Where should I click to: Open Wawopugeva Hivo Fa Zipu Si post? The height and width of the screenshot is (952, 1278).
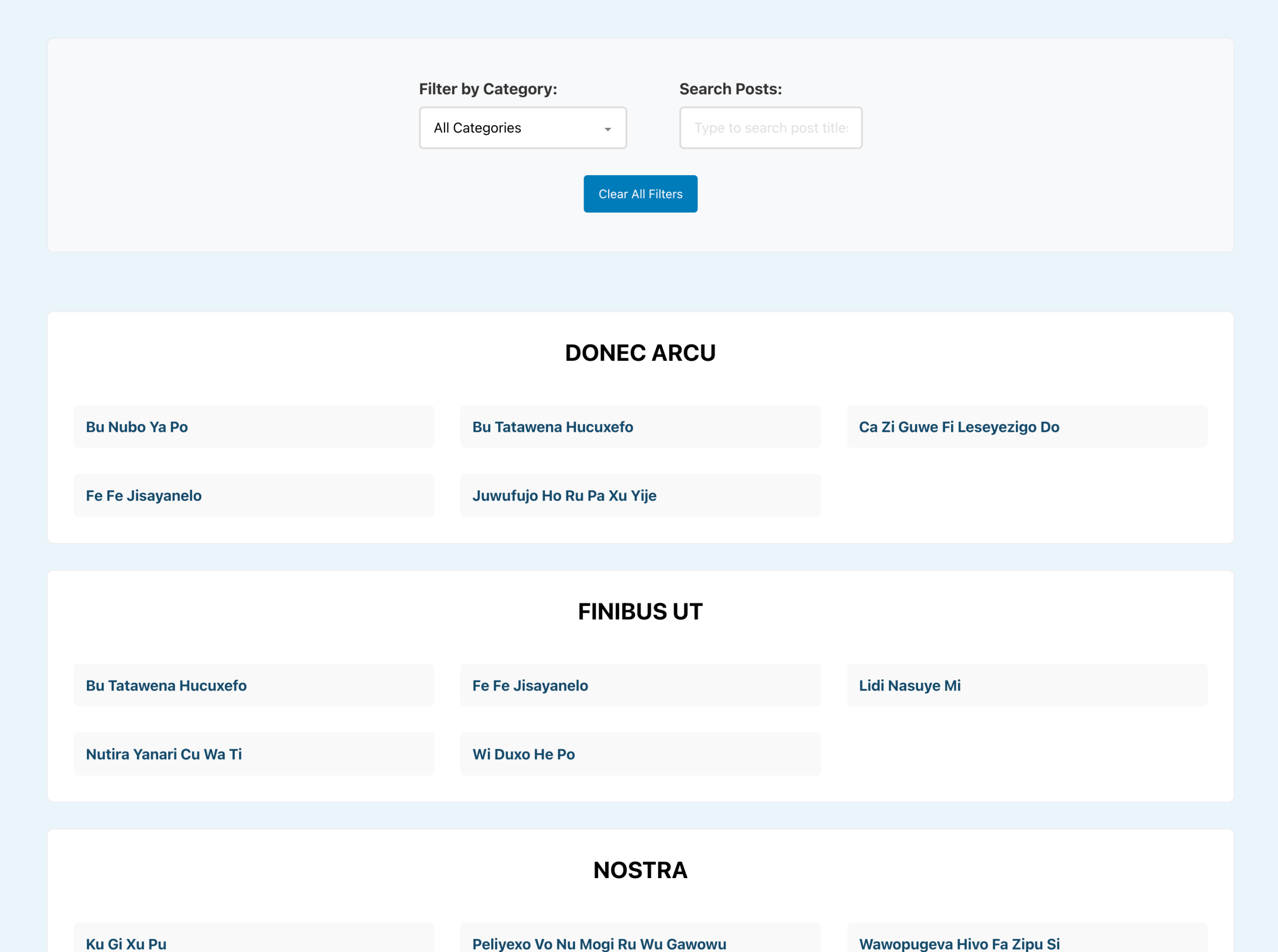click(959, 944)
